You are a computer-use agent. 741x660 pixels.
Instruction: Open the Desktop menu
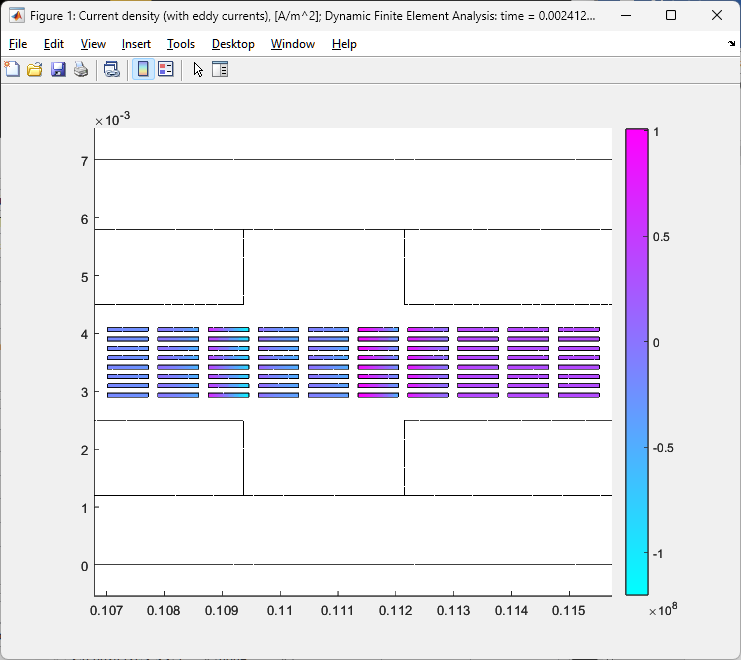233,44
